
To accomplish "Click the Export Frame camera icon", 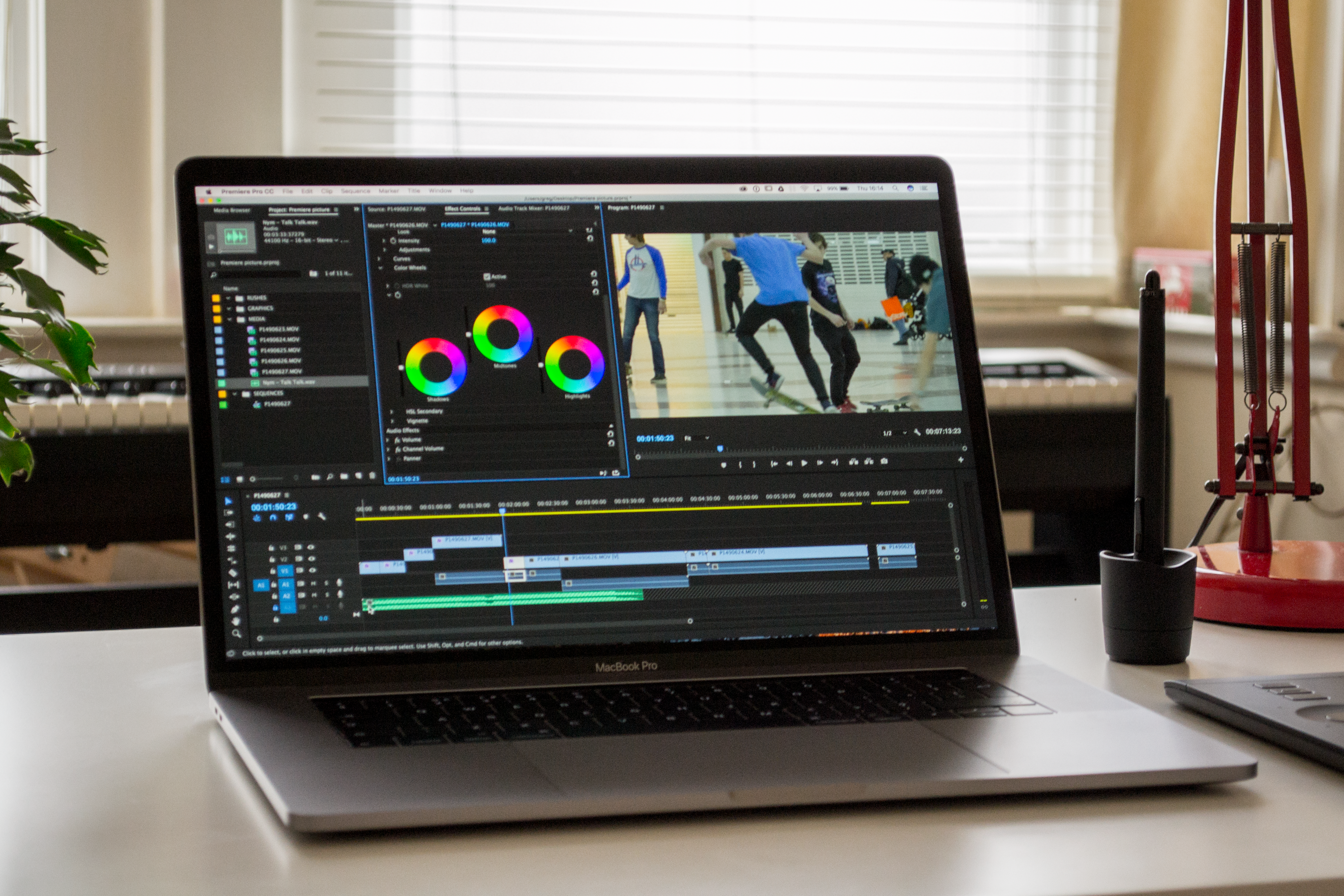I will click(x=884, y=461).
